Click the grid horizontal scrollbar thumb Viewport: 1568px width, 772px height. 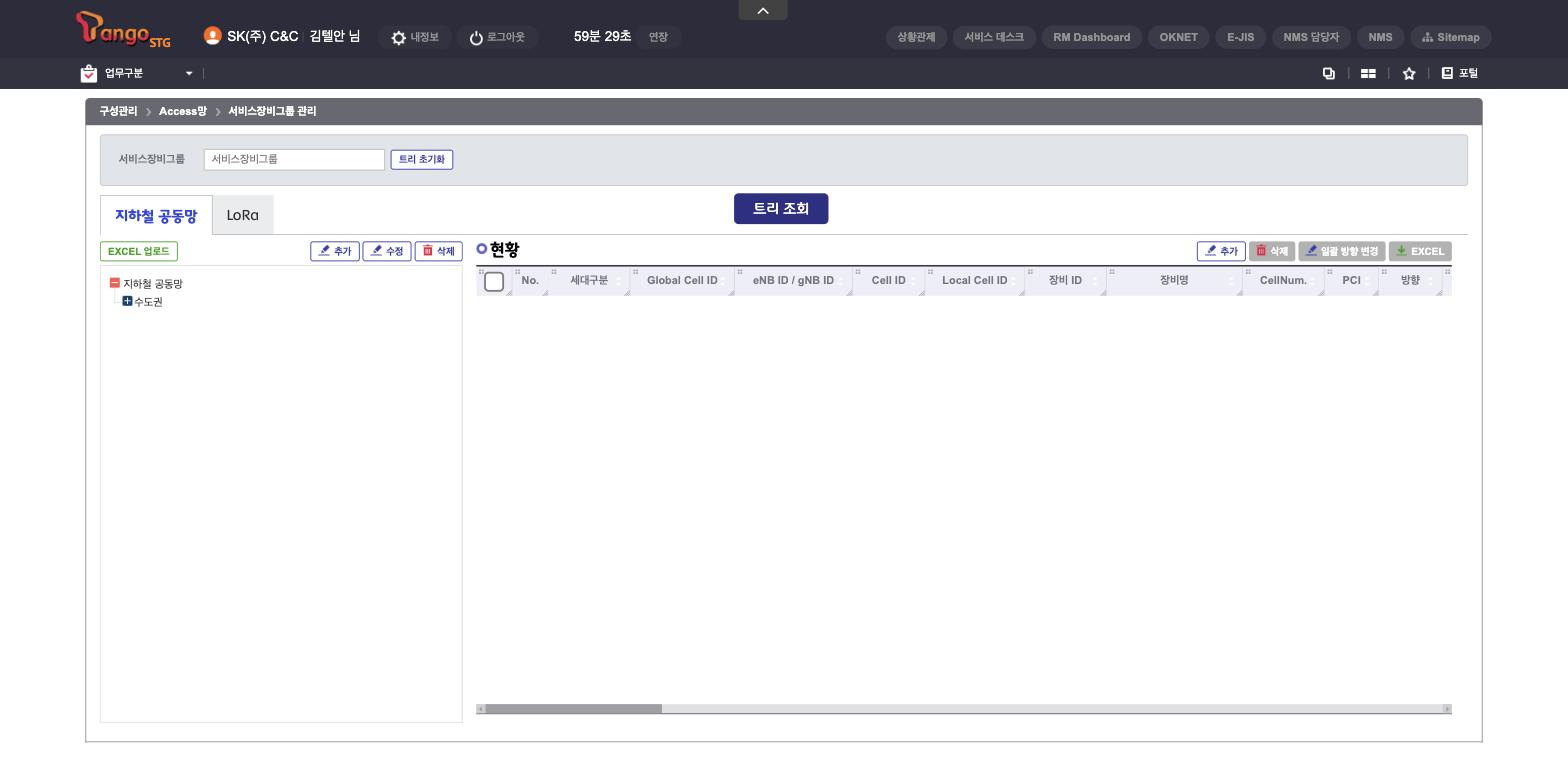click(573, 709)
